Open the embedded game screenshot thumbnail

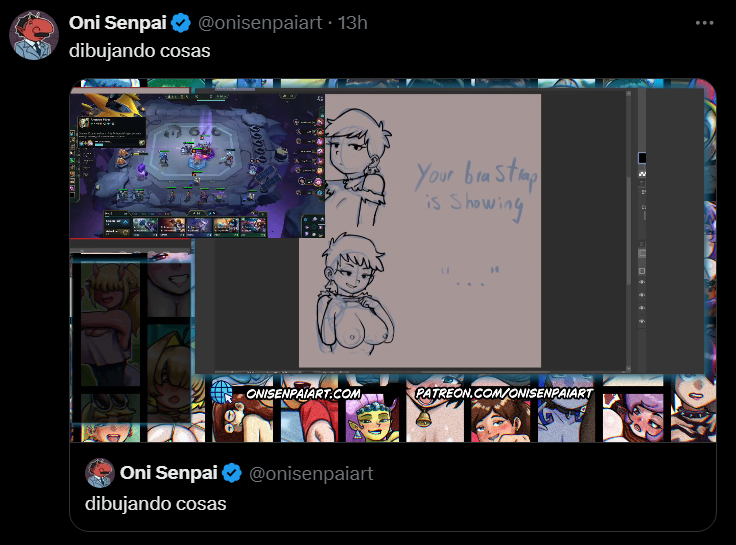(197, 166)
